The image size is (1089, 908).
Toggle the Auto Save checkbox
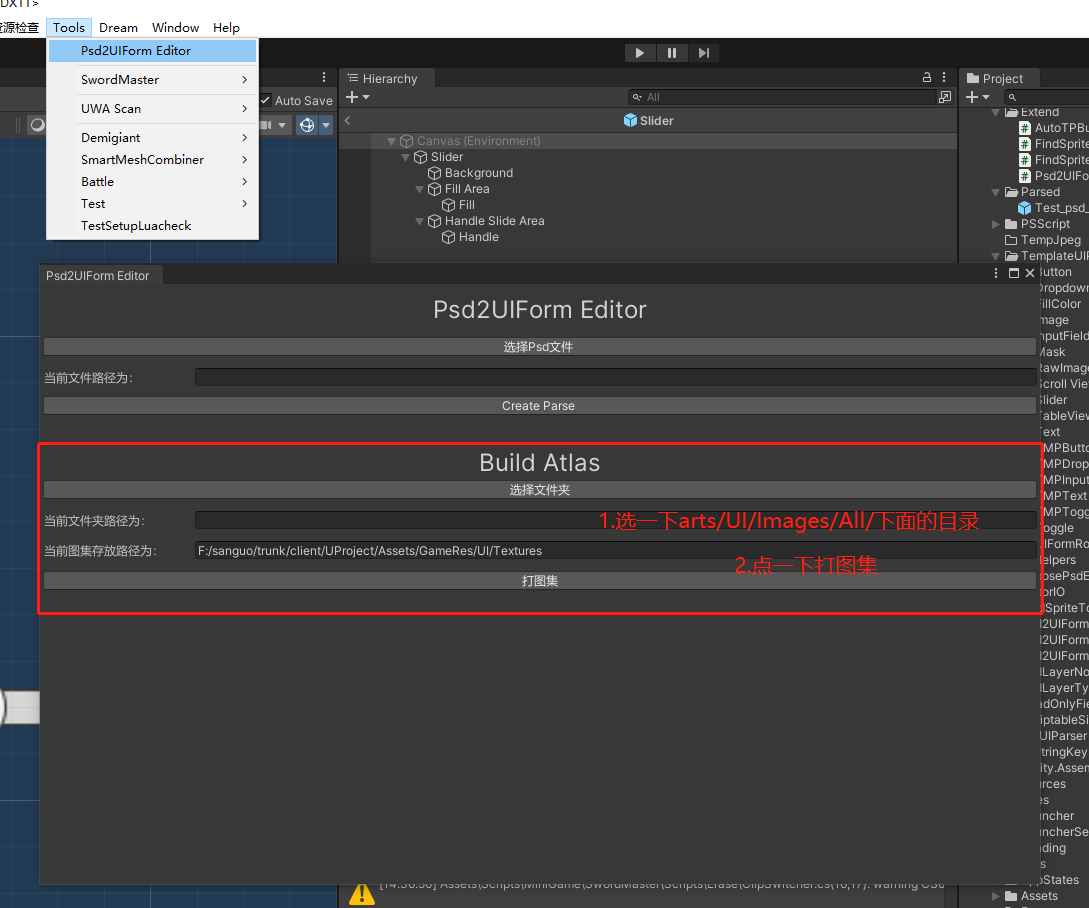coord(265,100)
